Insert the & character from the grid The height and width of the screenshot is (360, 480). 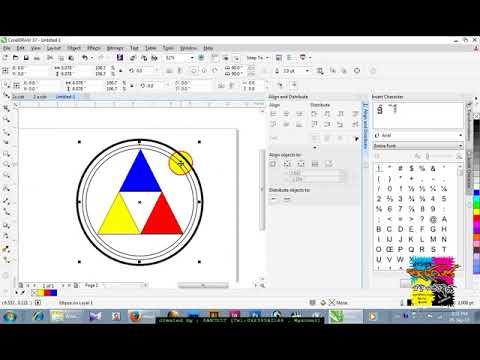click(433, 168)
